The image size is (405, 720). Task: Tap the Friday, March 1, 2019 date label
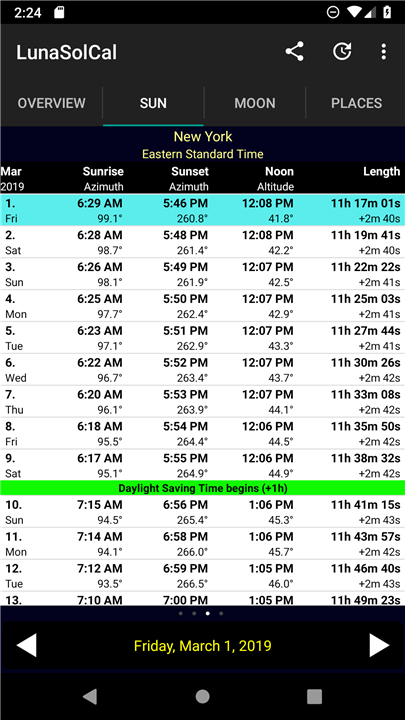[x=202, y=646]
